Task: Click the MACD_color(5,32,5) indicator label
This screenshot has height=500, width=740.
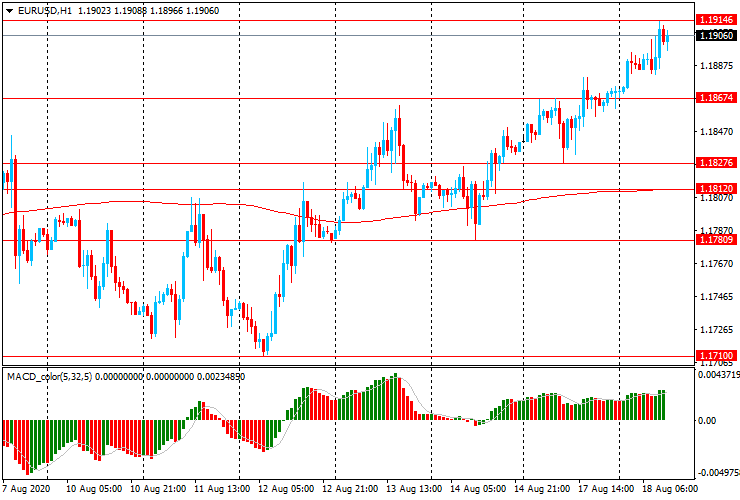Action: point(50,377)
